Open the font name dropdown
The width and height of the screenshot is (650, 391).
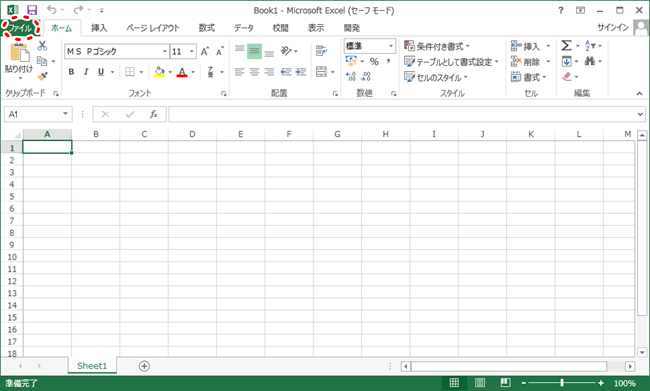click(165, 51)
